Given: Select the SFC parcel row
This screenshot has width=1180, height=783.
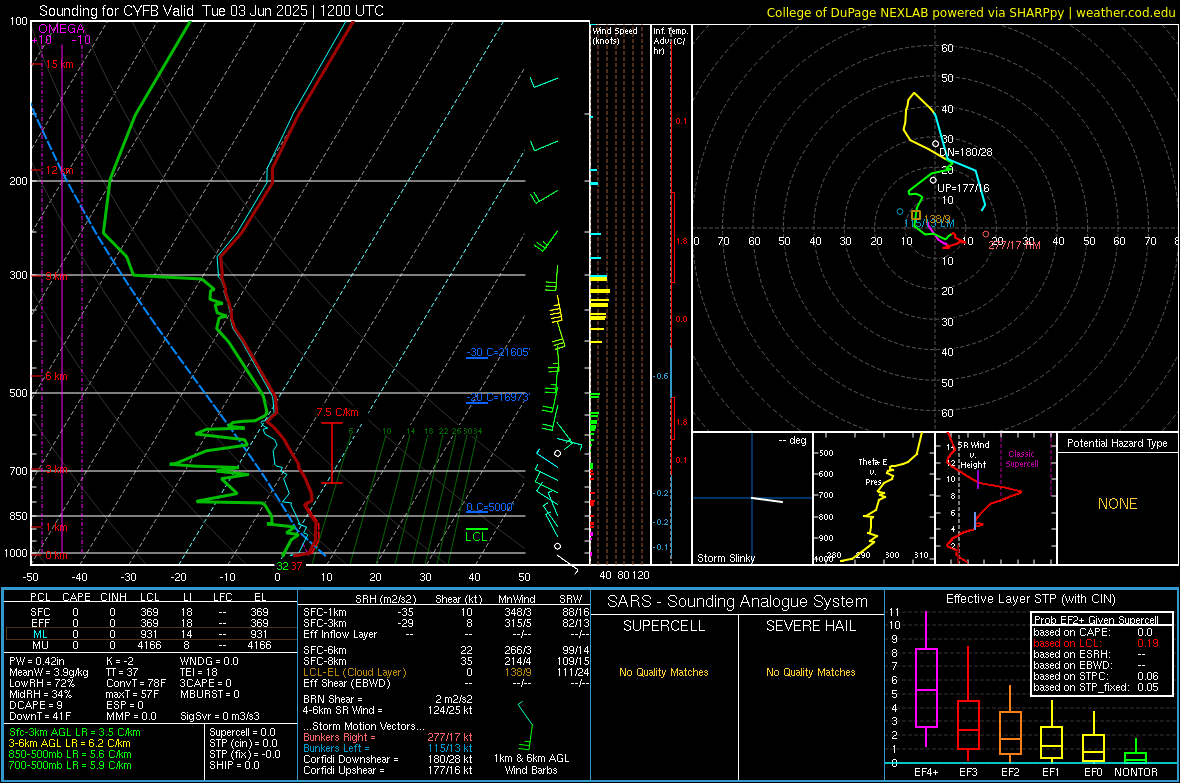Looking at the screenshot, I should [149, 612].
